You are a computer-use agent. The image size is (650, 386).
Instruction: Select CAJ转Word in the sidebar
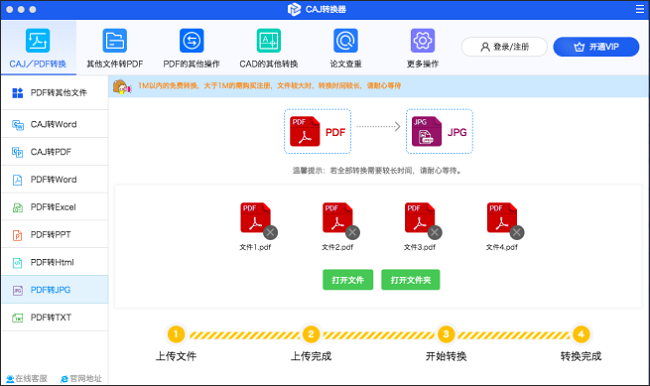coord(54,124)
